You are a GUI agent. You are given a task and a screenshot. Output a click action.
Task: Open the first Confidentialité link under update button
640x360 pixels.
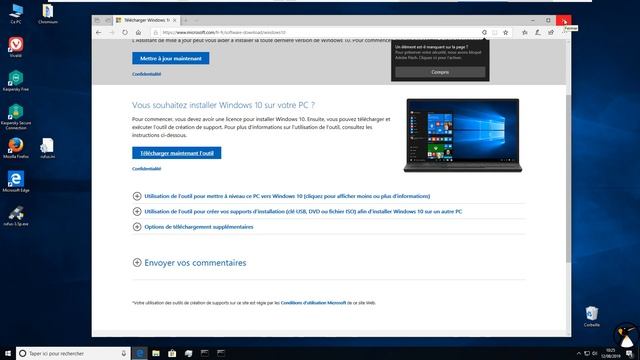tap(147, 74)
